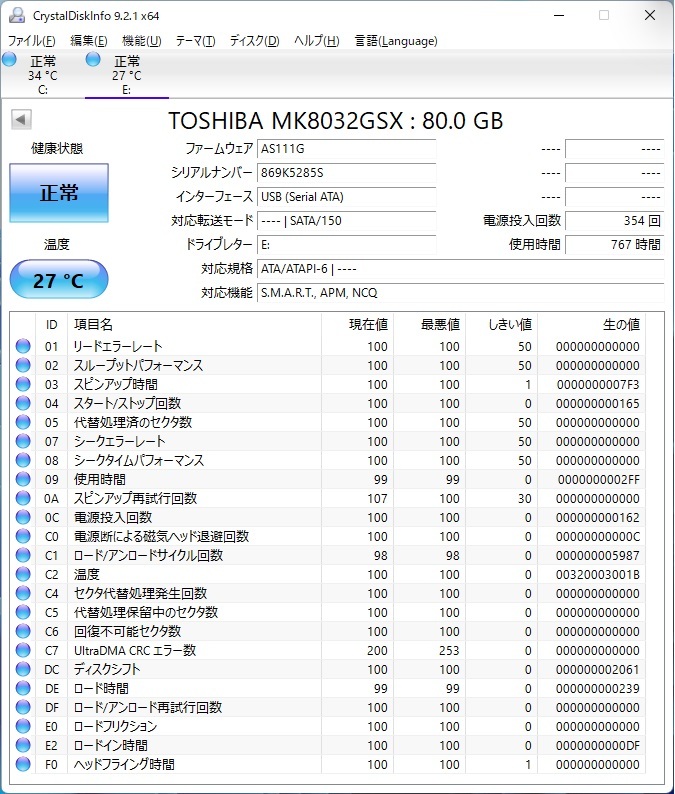
Task: Click status orb for スピンアップ時間 row
Action: pos(23,384)
